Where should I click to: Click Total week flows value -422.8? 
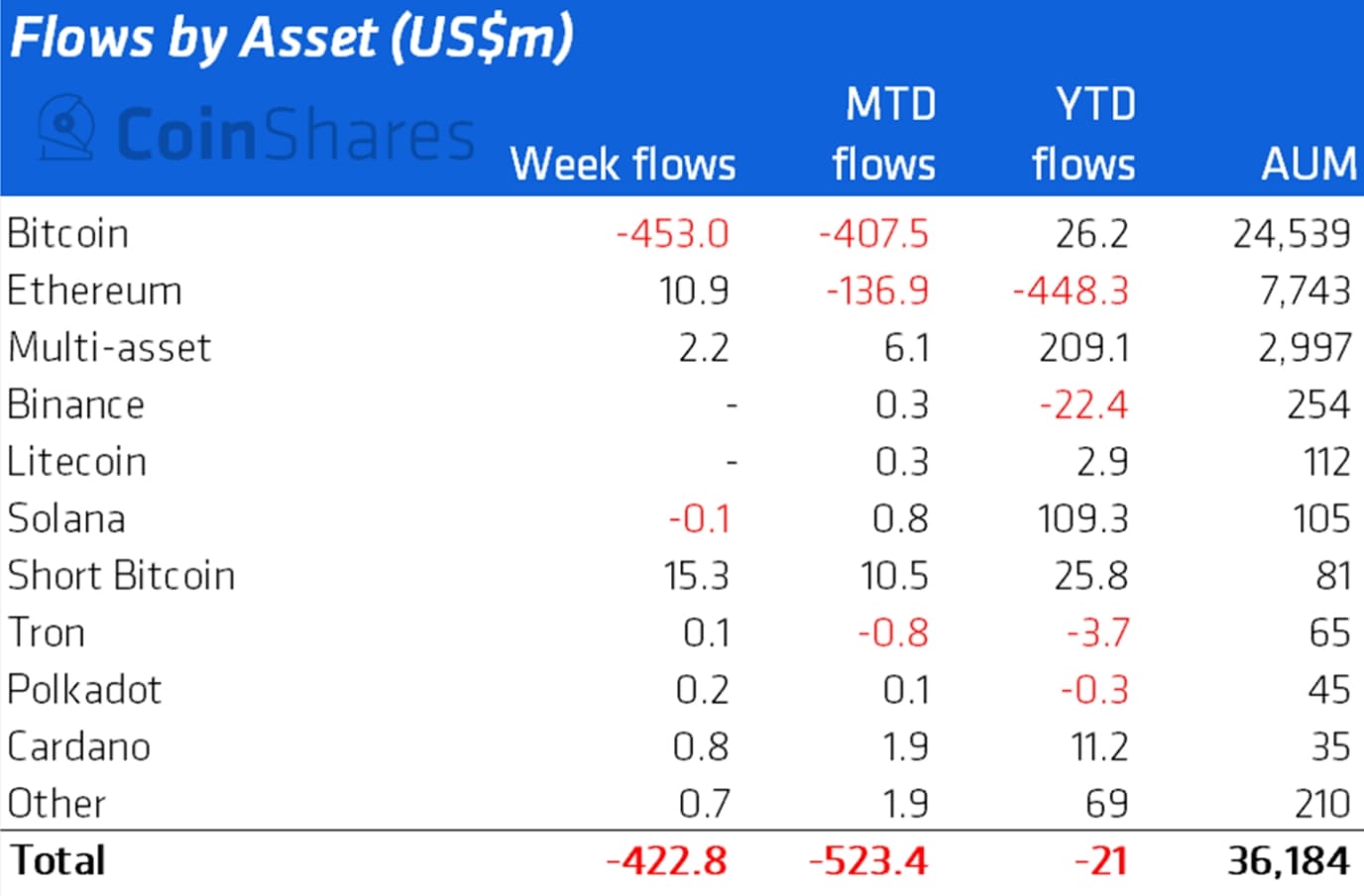pos(667,860)
